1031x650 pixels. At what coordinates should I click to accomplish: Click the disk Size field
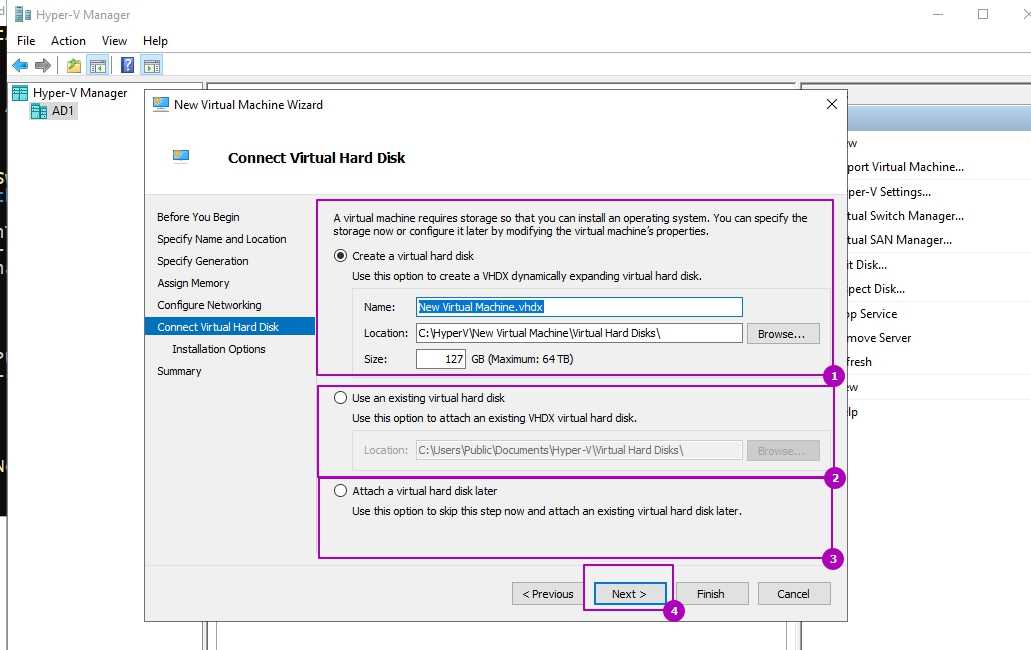pos(441,359)
